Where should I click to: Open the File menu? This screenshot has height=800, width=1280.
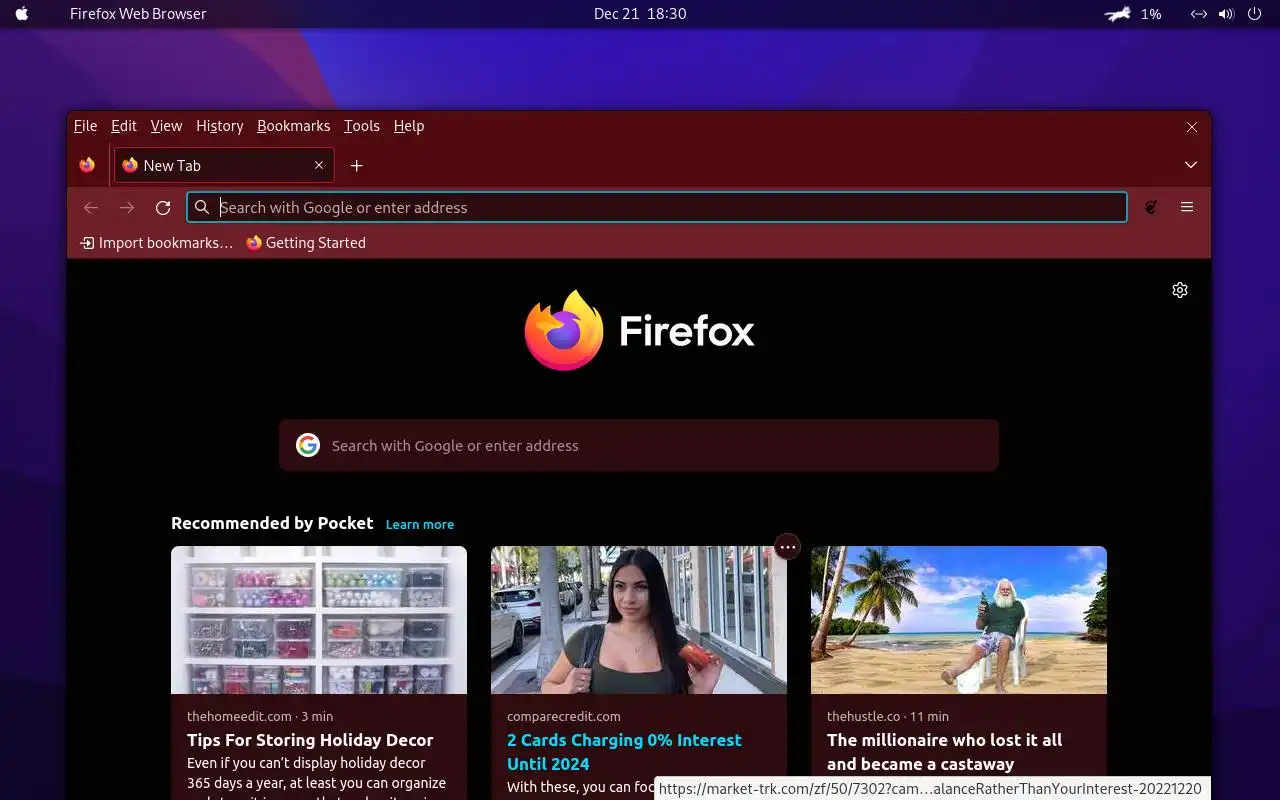(x=85, y=126)
